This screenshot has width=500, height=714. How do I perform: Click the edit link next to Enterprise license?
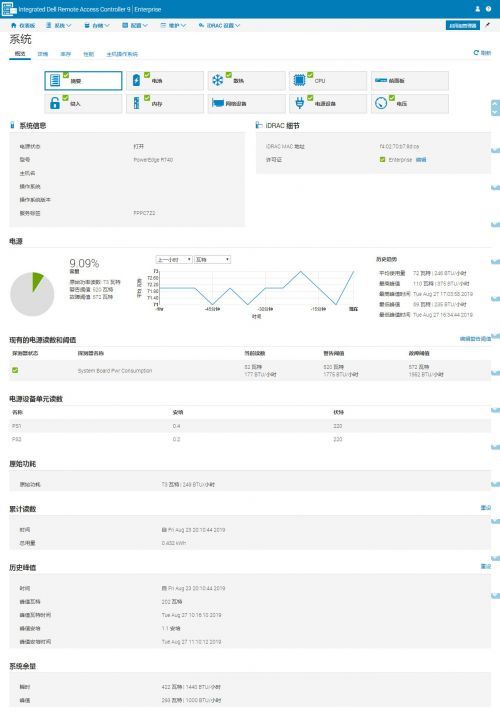click(x=421, y=160)
